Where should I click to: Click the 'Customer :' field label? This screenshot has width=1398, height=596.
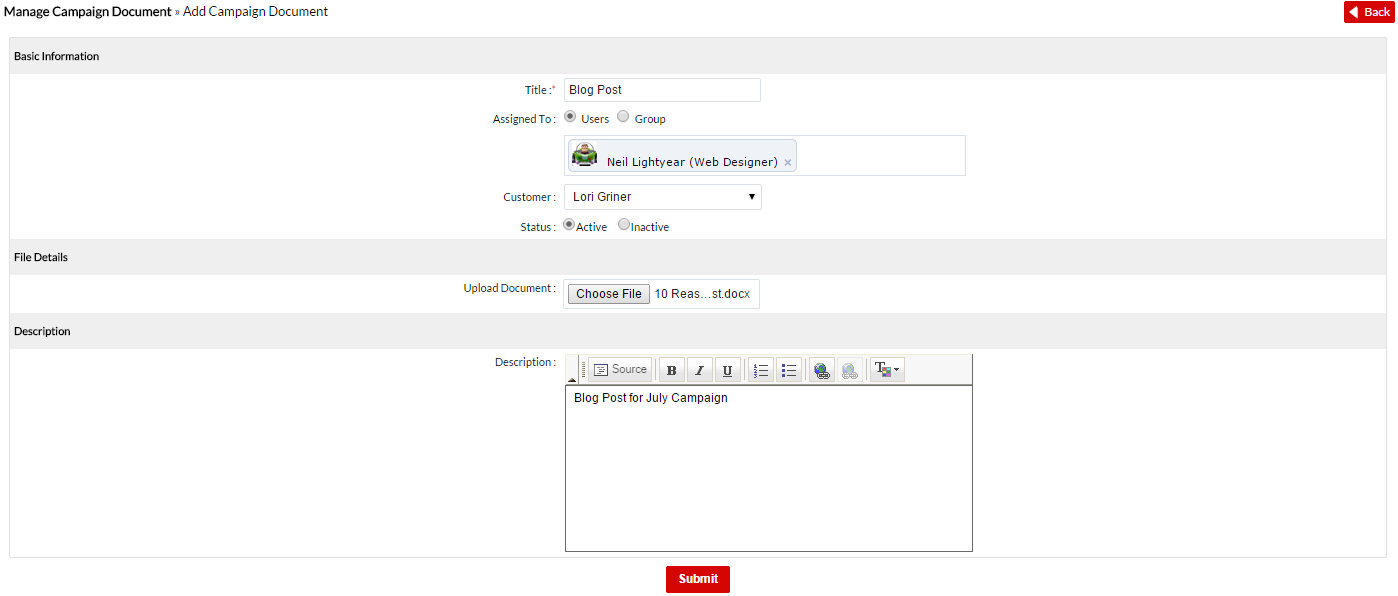[529, 197]
